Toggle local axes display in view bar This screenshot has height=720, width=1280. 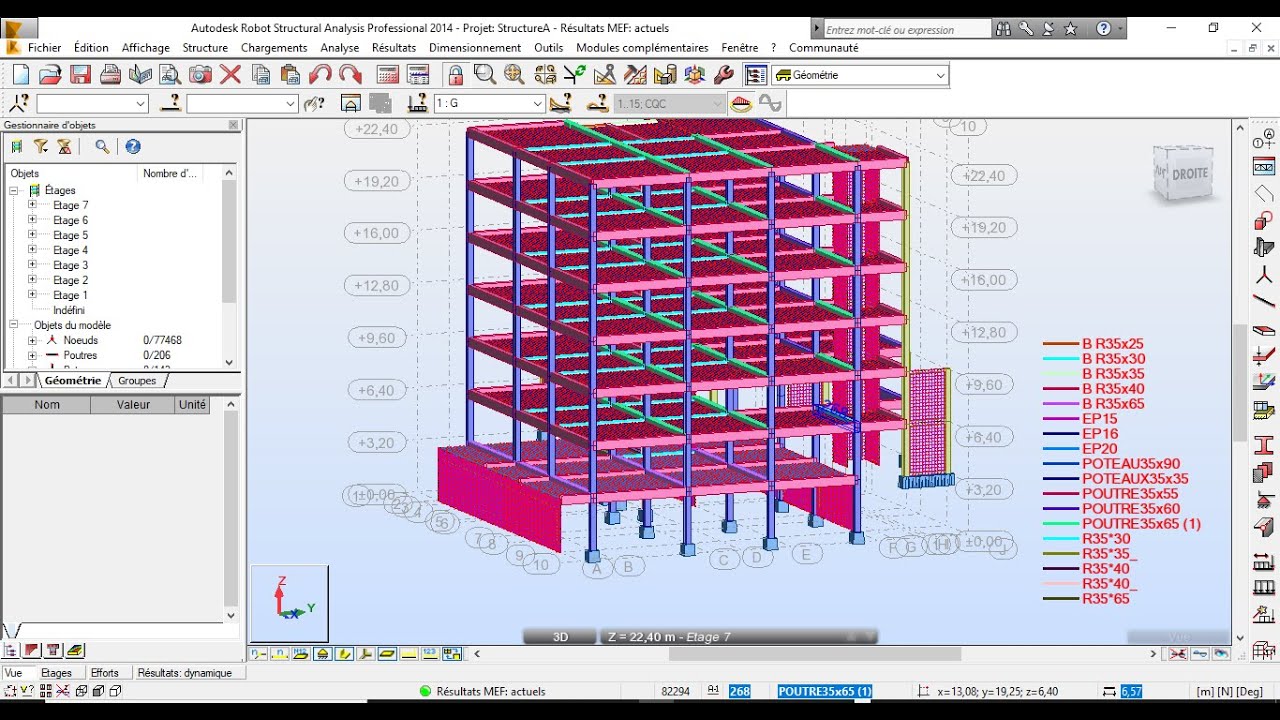[366, 654]
